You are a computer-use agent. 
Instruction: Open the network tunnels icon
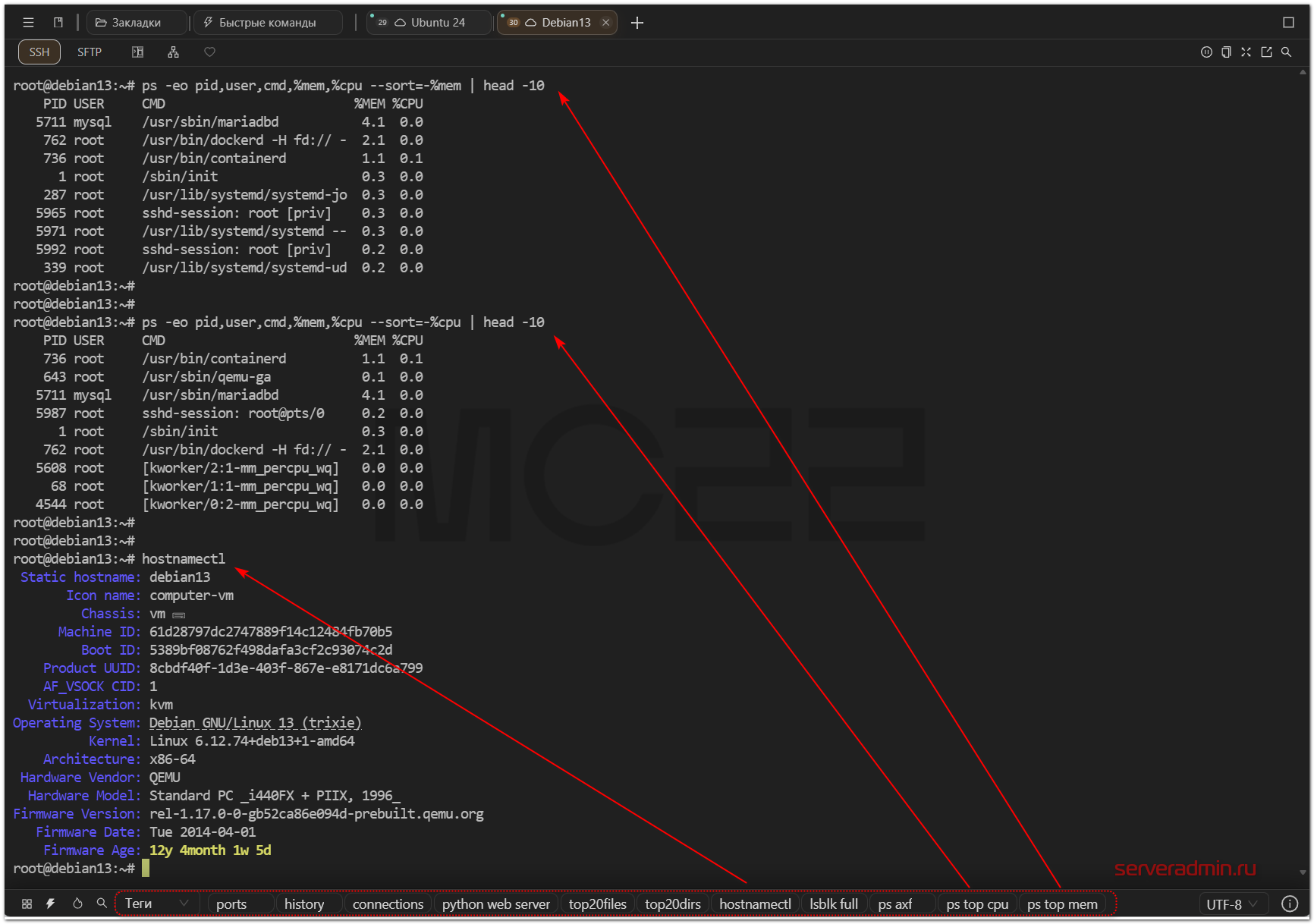174,52
